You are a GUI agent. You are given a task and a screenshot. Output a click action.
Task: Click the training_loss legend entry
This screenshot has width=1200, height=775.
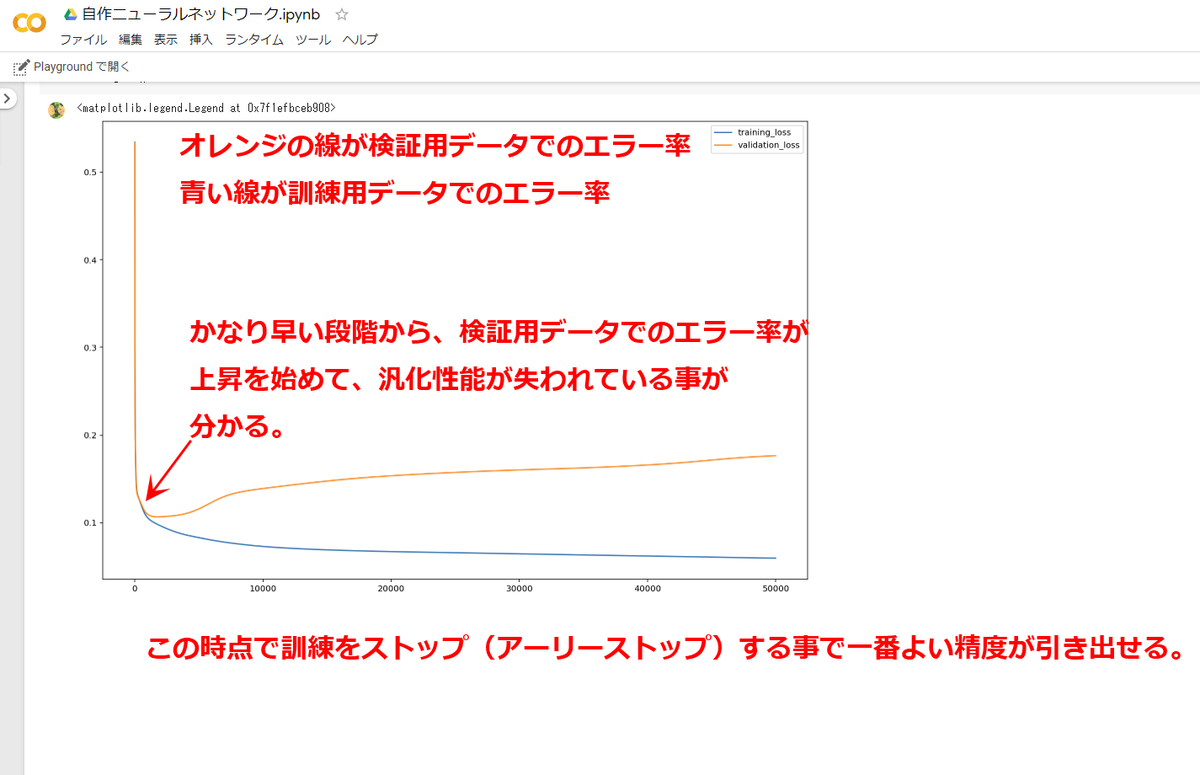[756, 132]
